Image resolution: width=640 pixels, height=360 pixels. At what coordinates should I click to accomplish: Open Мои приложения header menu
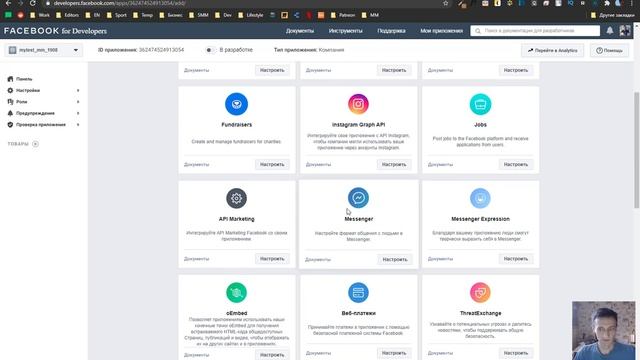click(x=442, y=31)
